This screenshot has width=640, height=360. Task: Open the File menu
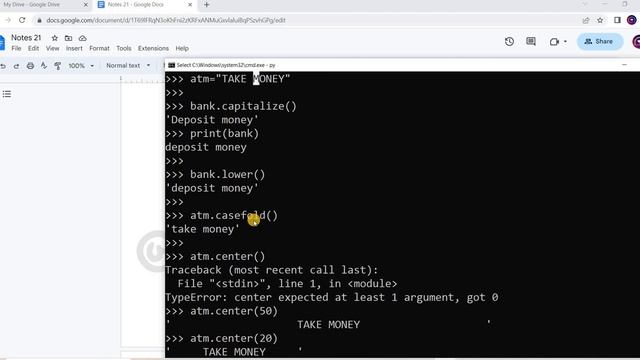click(x=16, y=48)
